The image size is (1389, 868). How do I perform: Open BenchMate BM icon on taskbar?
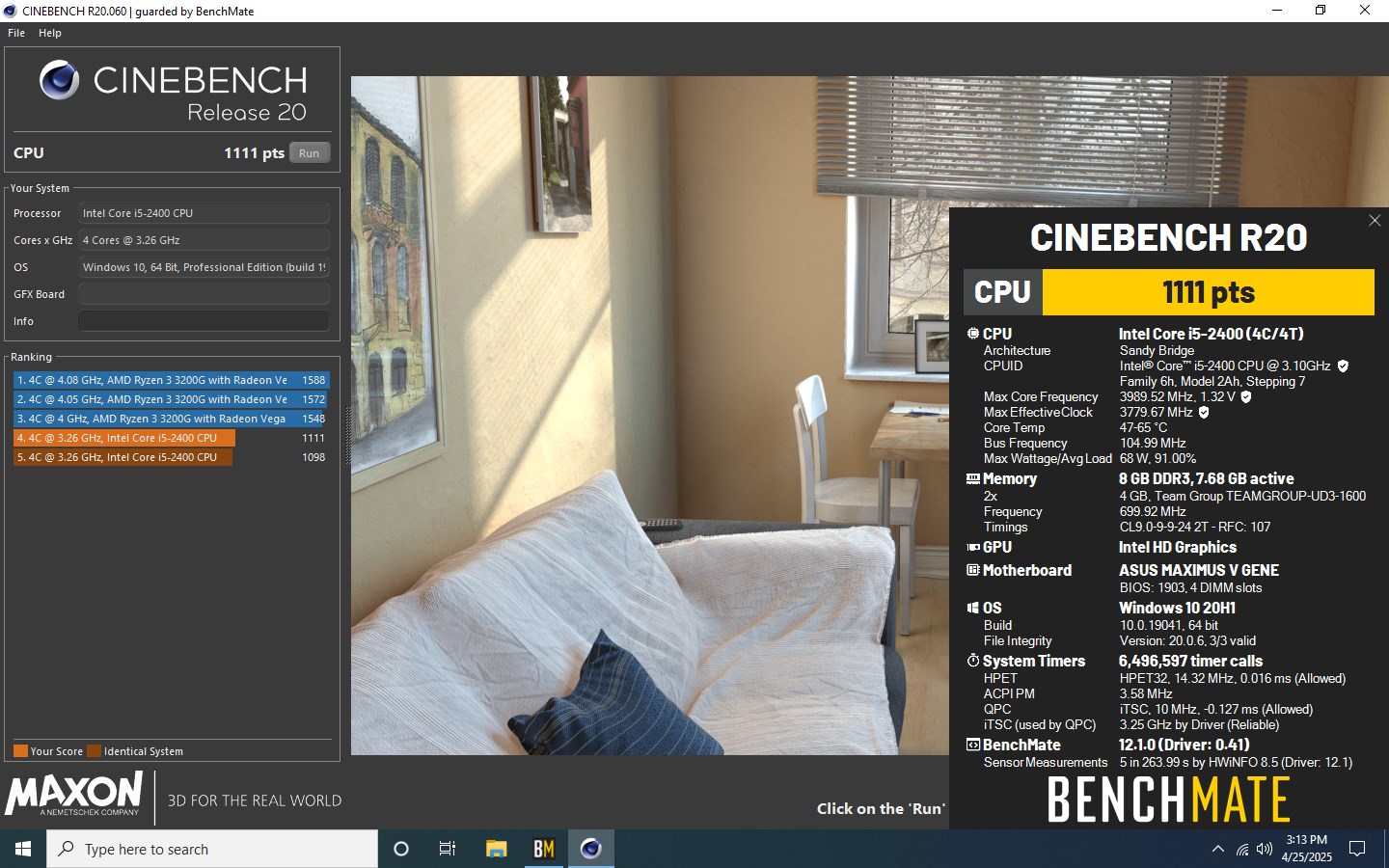point(544,849)
